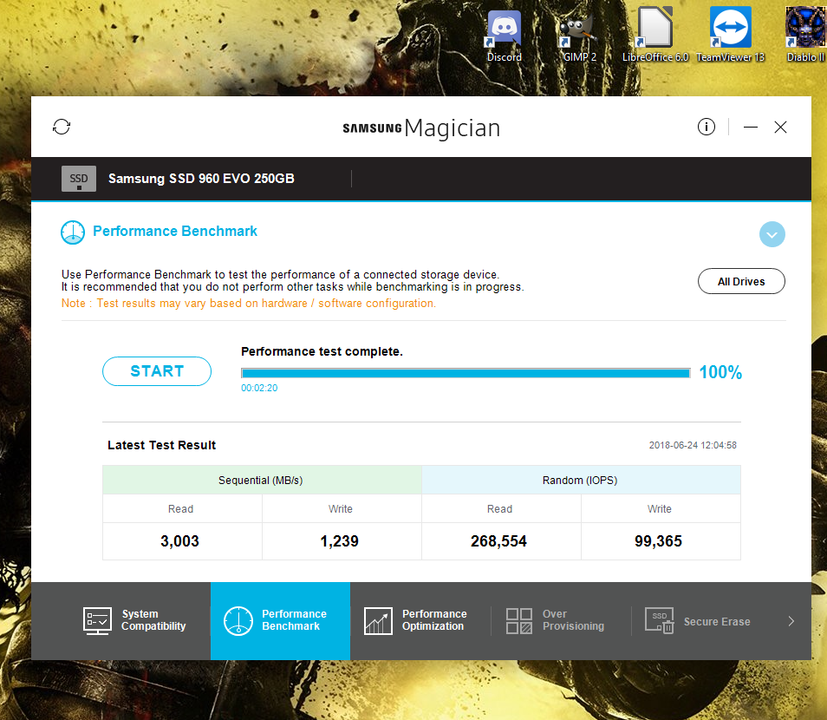The height and width of the screenshot is (720, 827).
Task: Open GIMP 2 desktop shortcut
Action: click(x=580, y=35)
